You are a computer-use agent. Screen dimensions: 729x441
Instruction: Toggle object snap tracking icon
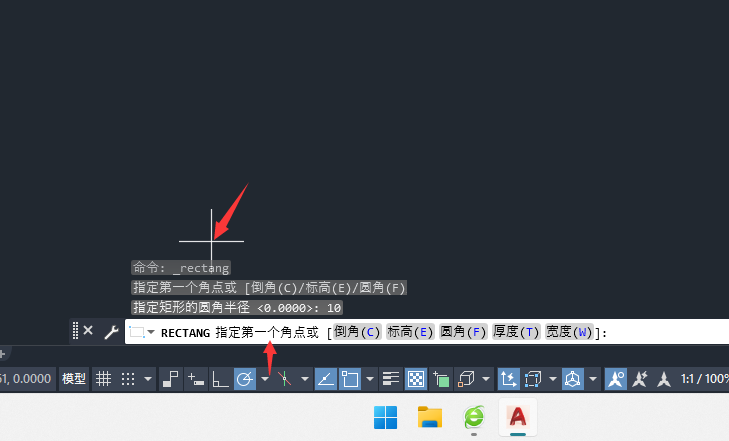tap(326, 379)
